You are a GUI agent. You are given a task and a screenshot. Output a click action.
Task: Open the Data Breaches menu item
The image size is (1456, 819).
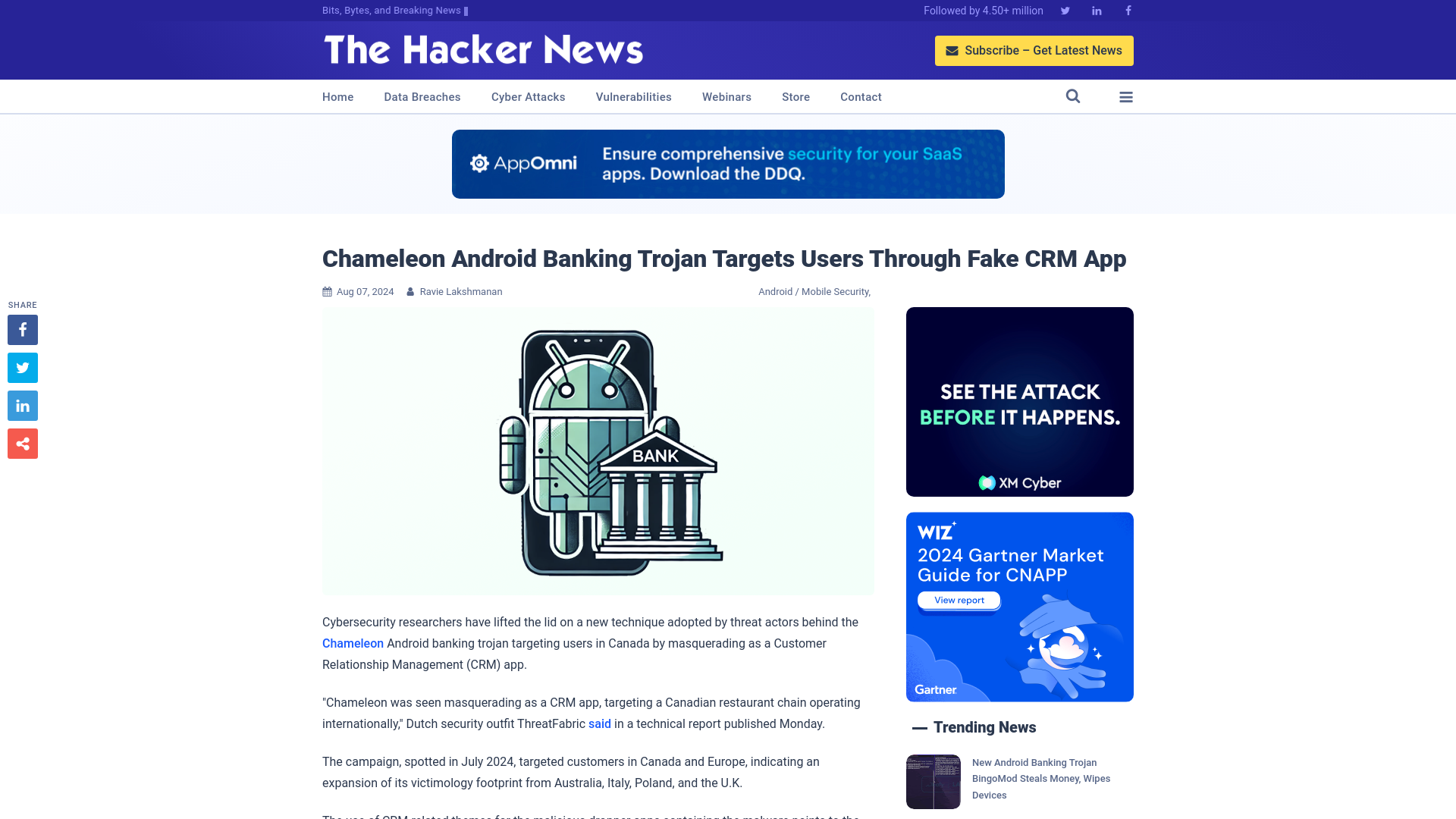pos(422,96)
